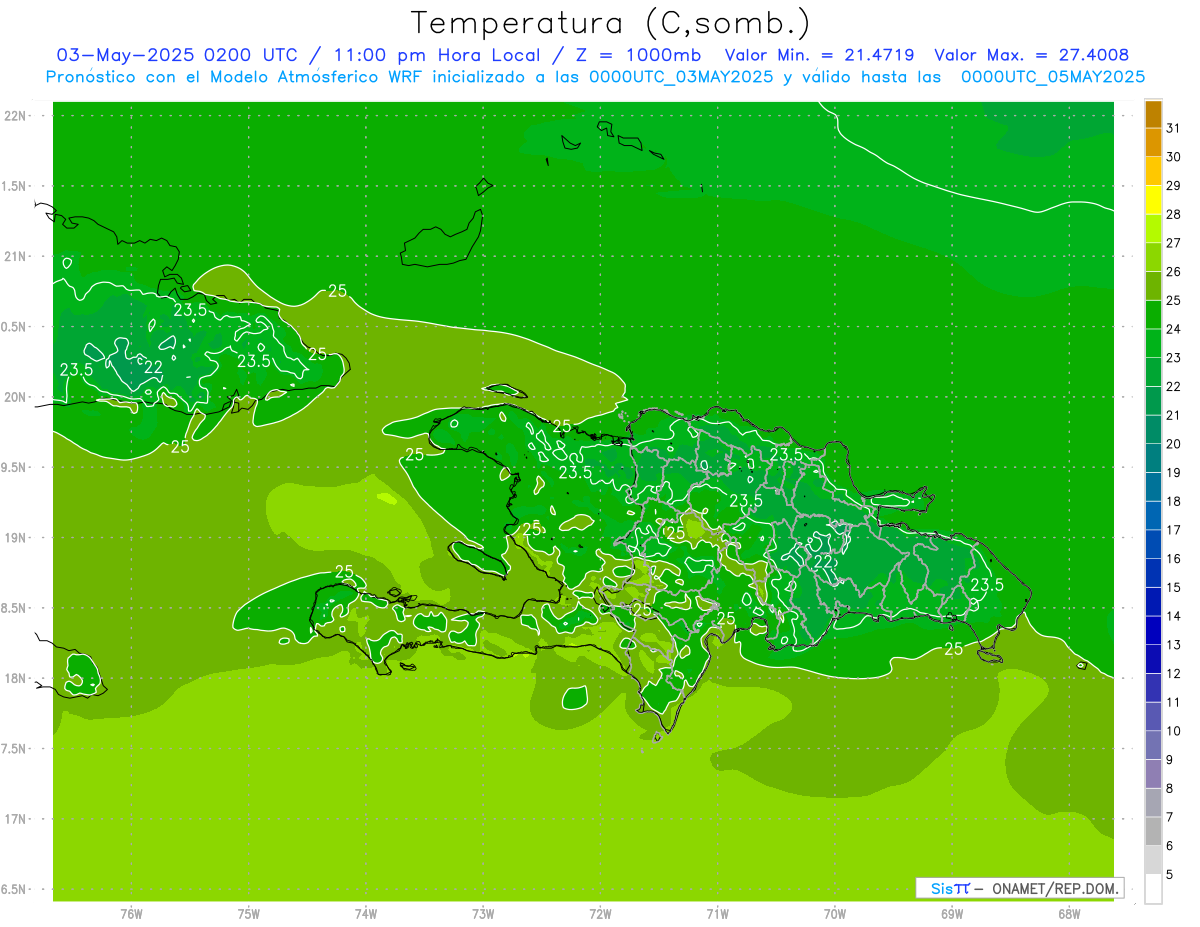The height and width of the screenshot is (927, 1200).
Task: Click the blue "Sis" logo text in credit box
Action: [941, 888]
